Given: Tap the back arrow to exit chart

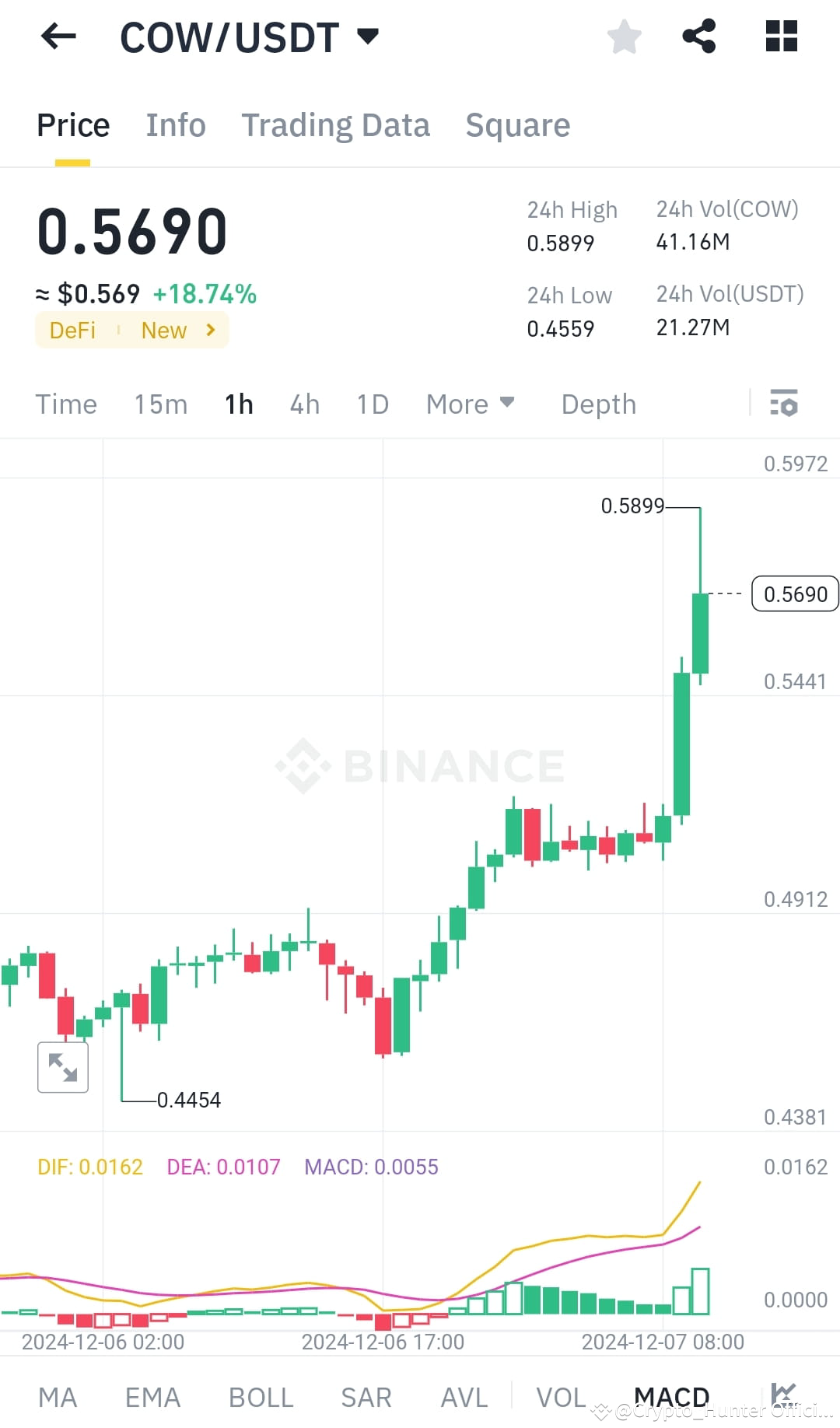Looking at the screenshot, I should pos(58,36).
